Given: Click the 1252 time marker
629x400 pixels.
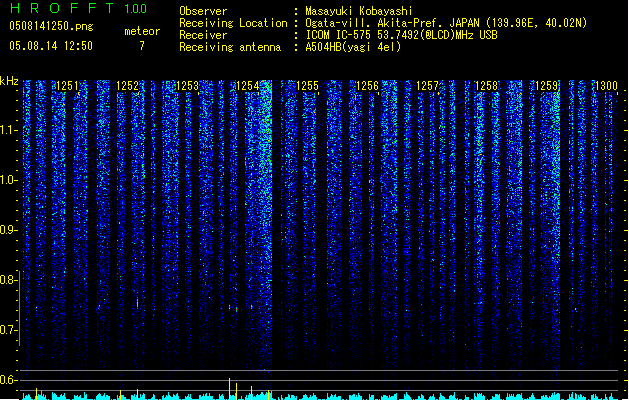Looking at the screenshot, I should point(127,86).
